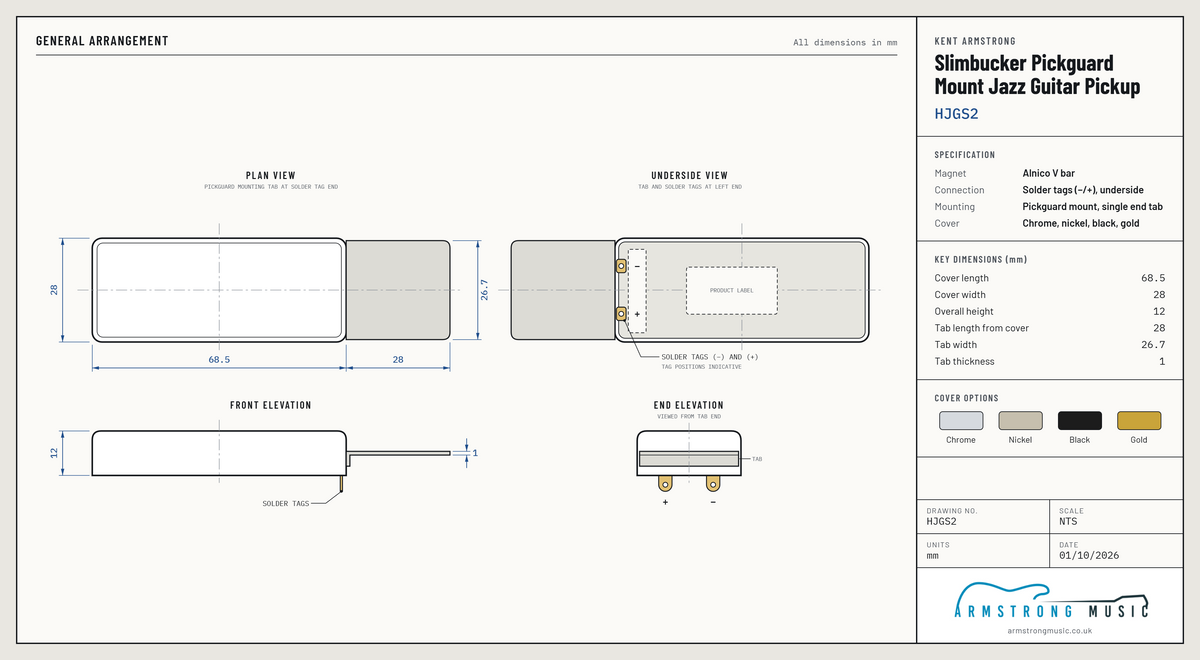Click the "SOLDER TAGS (−) AND (+)" callout
1200x660 pixels.
point(709,357)
